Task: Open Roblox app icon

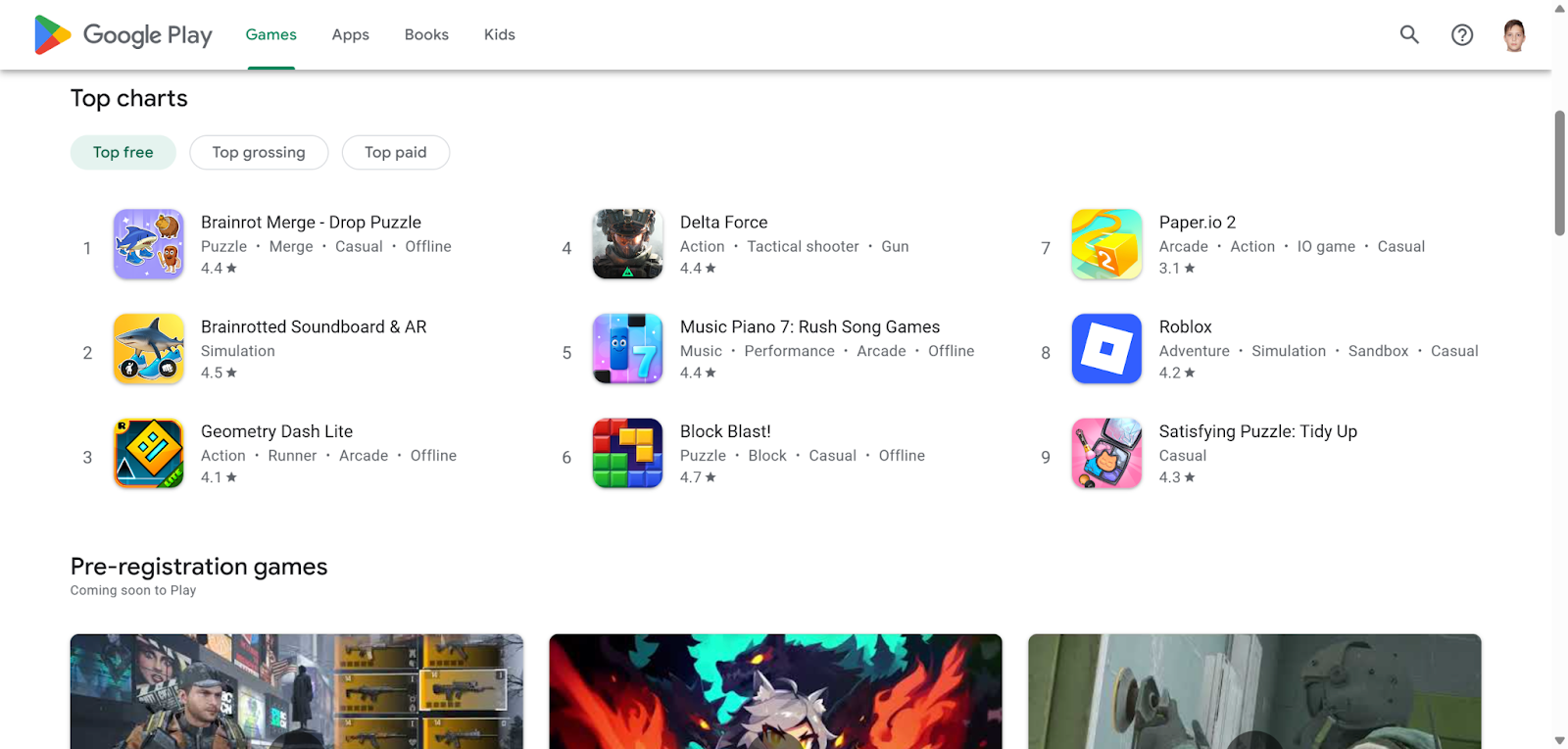Action: pyautogui.click(x=1106, y=349)
